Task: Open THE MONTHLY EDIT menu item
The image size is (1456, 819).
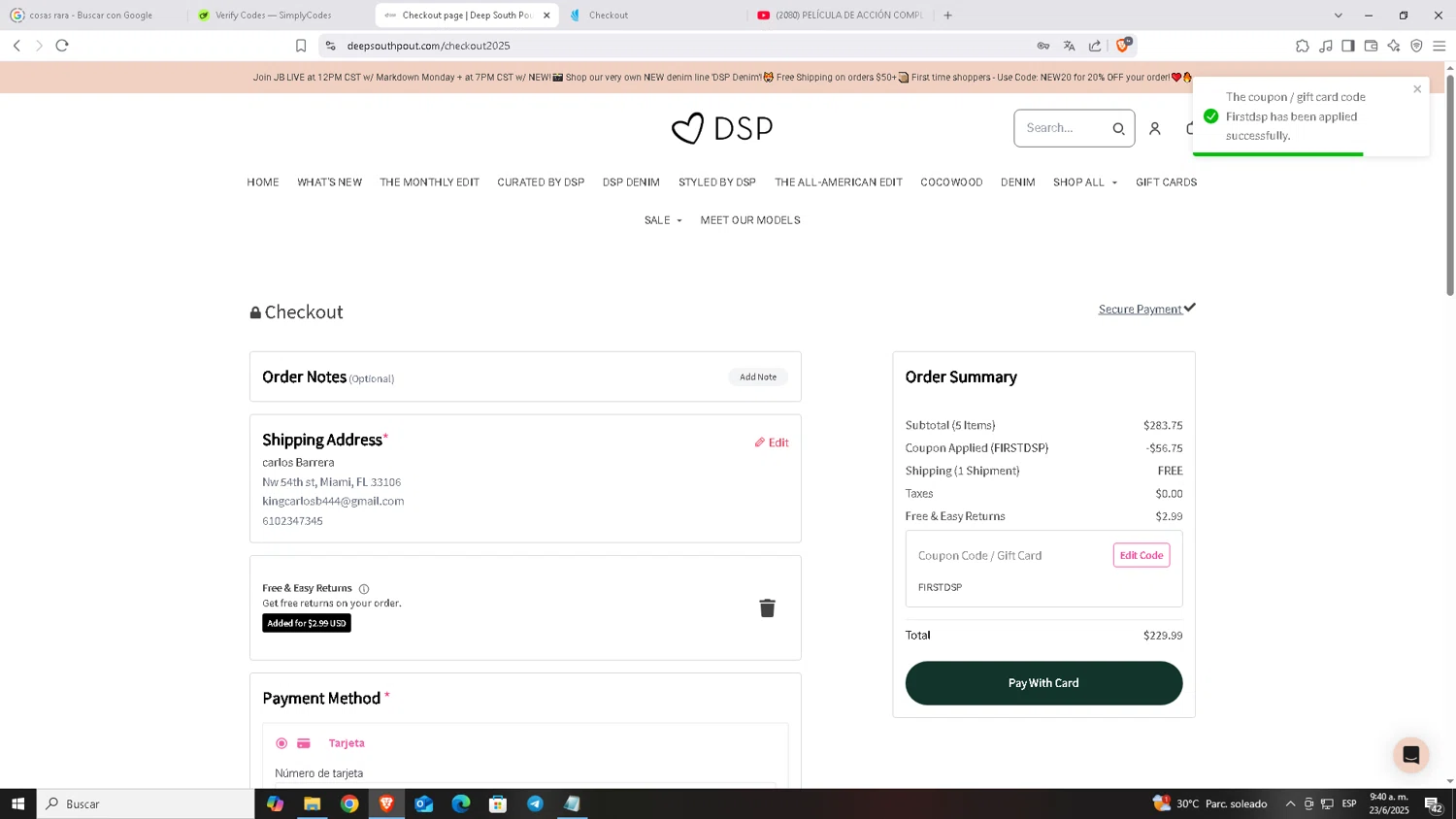Action: pyautogui.click(x=429, y=182)
